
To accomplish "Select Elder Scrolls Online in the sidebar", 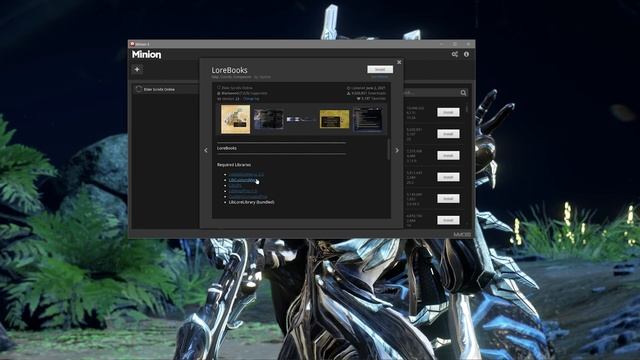I will pos(165,89).
